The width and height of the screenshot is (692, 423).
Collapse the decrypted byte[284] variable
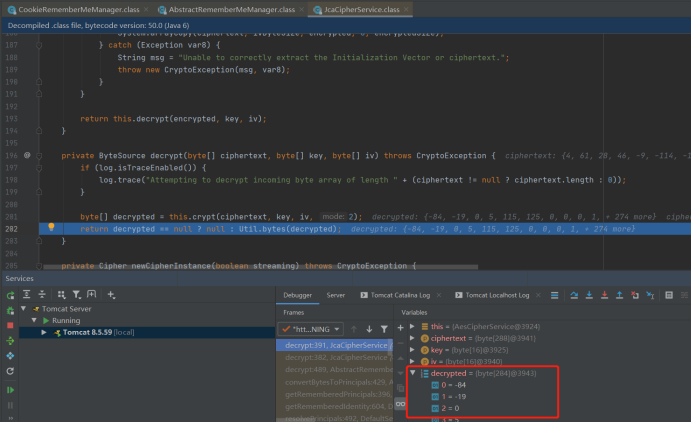[x=413, y=373]
